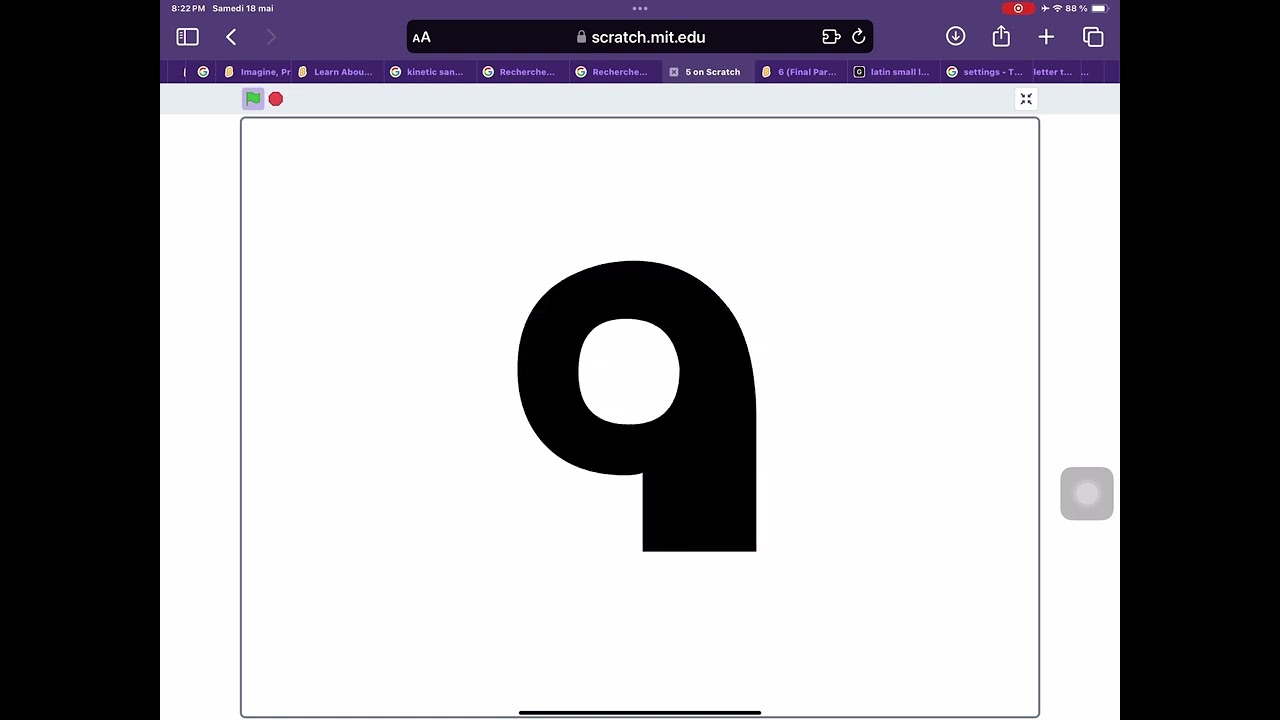Tap the scratch.mit.edu address field
The image size is (1280, 720).
tap(640, 37)
